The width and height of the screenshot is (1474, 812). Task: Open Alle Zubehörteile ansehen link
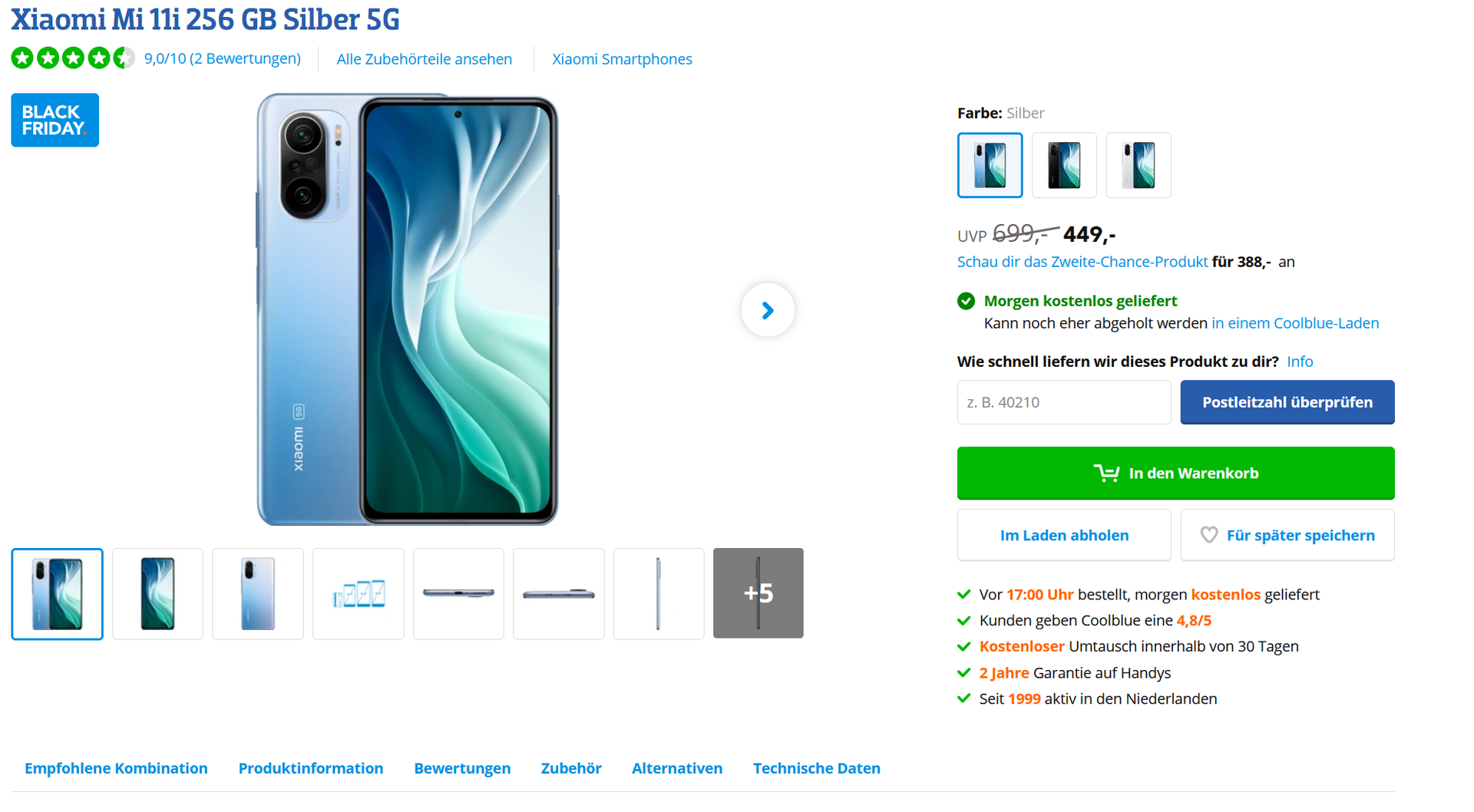[425, 59]
